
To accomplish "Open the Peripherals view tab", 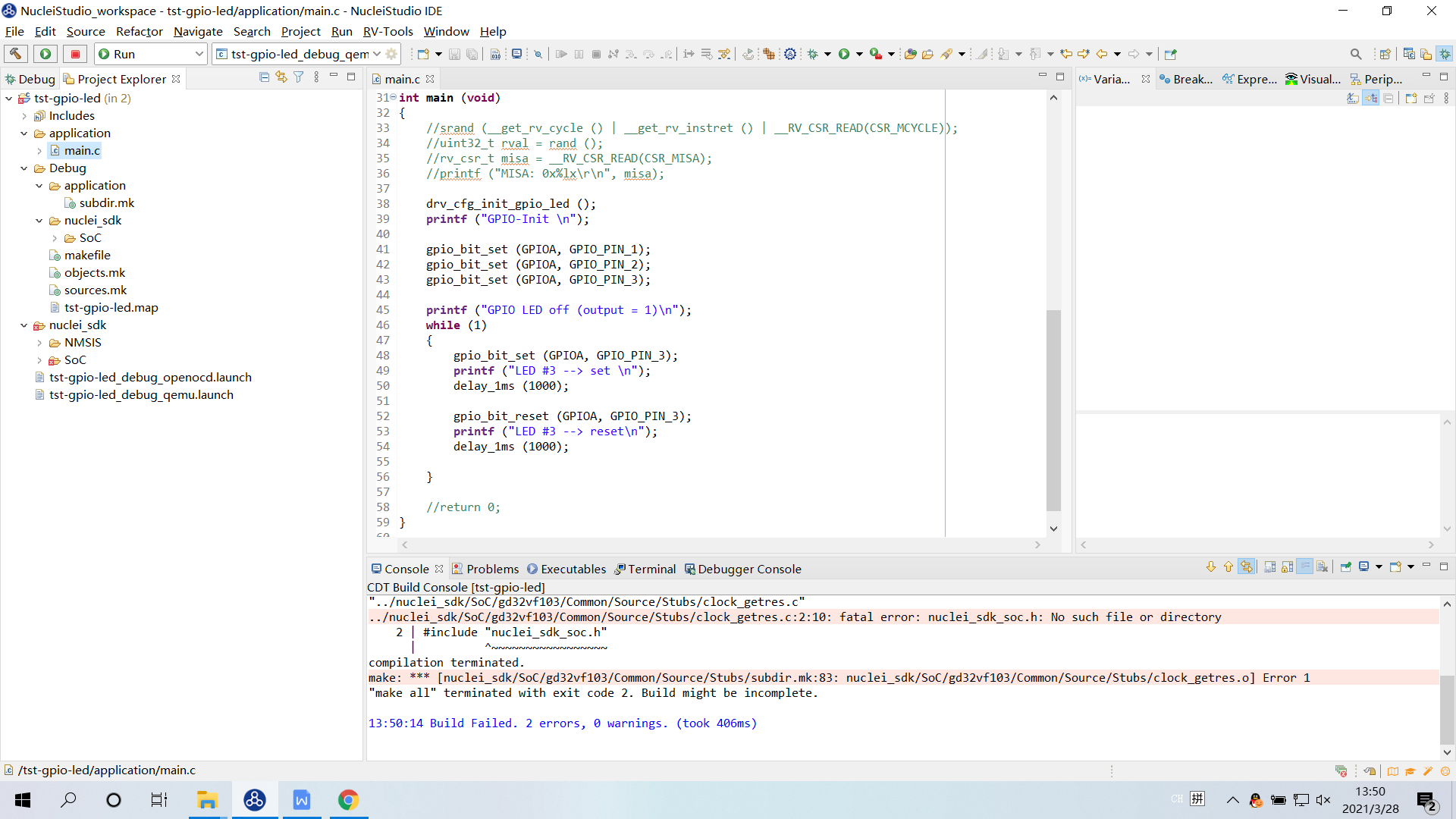I will click(x=1376, y=79).
